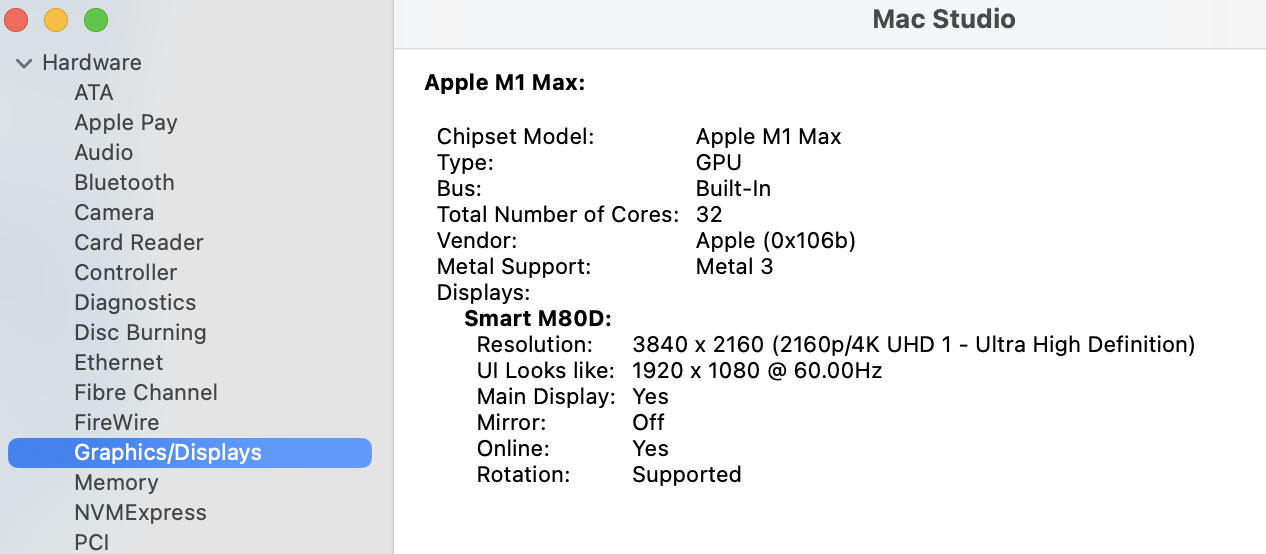The height and width of the screenshot is (554, 1266).
Task: Select the Controller sidebar item
Action: coord(126,273)
